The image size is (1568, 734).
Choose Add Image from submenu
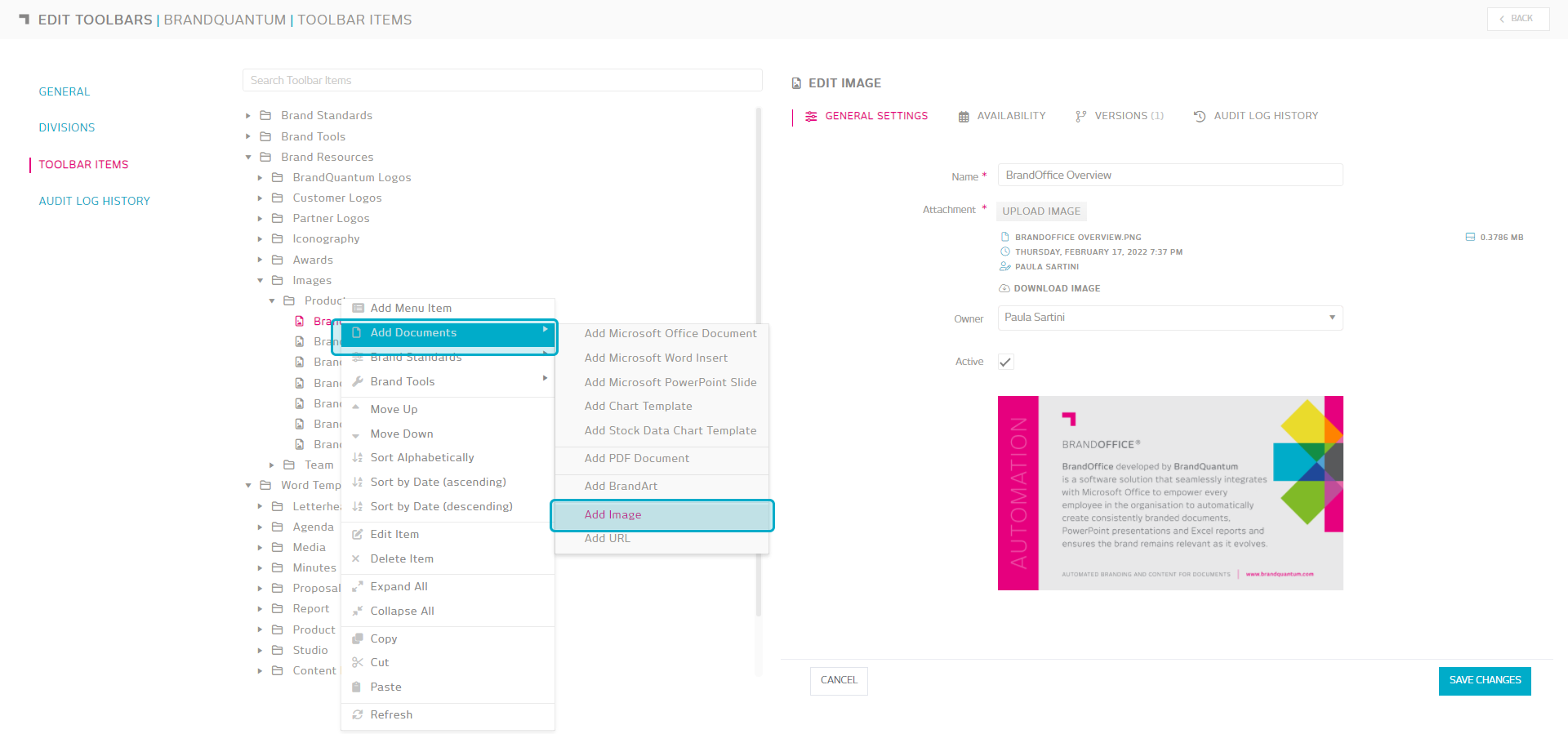[x=662, y=515]
